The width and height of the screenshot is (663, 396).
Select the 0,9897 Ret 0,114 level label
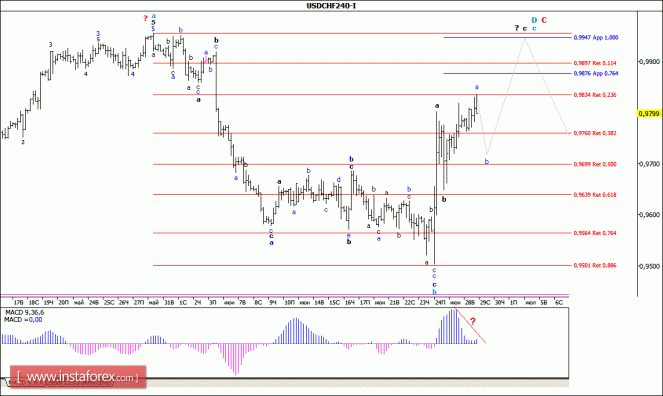(x=595, y=63)
